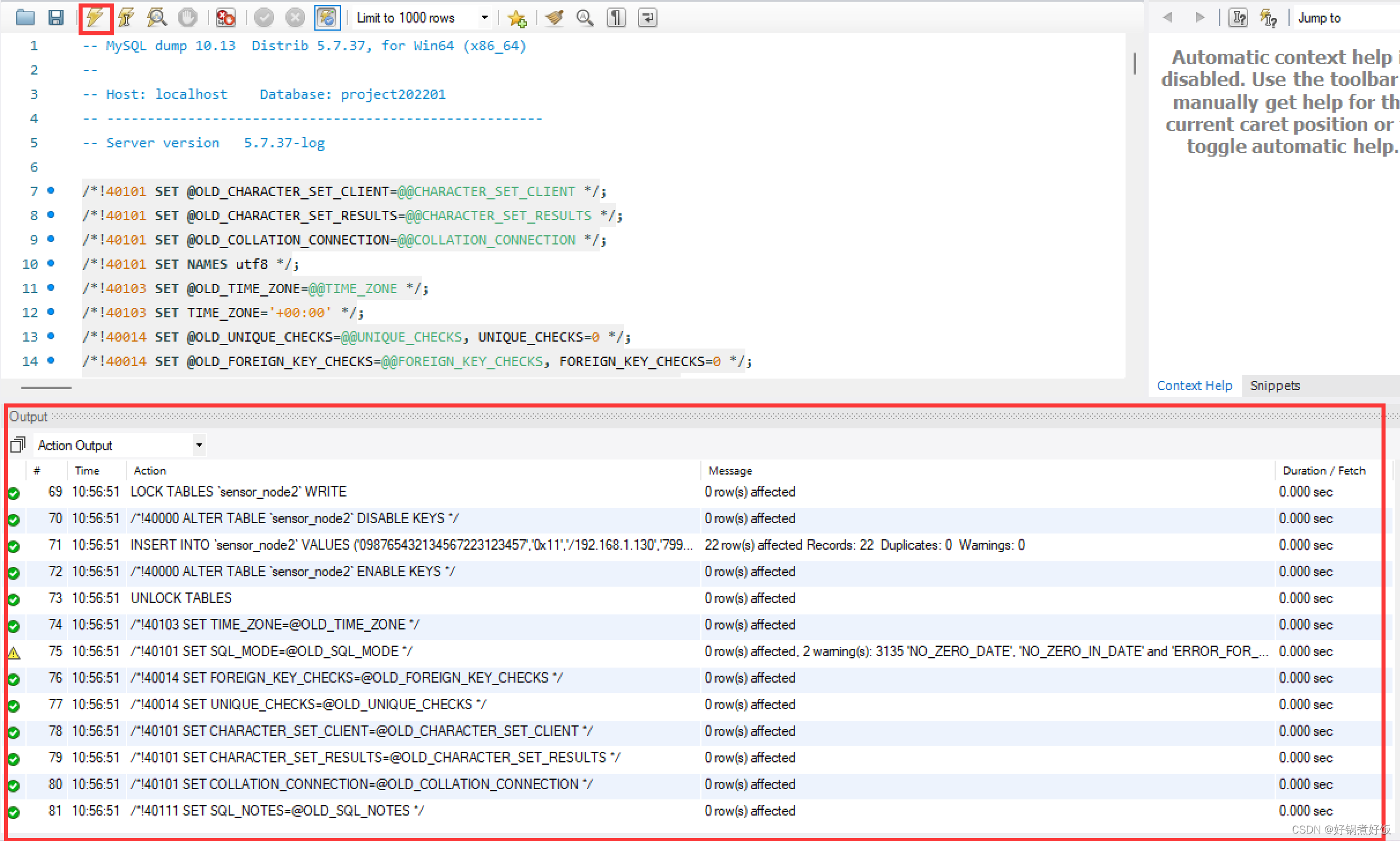Click the Message column header

point(730,470)
